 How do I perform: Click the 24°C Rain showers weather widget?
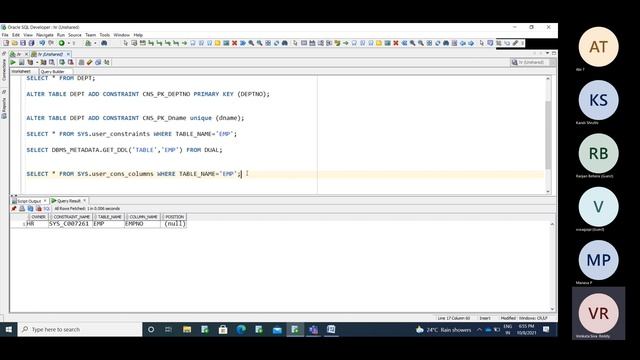[x=443, y=330]
